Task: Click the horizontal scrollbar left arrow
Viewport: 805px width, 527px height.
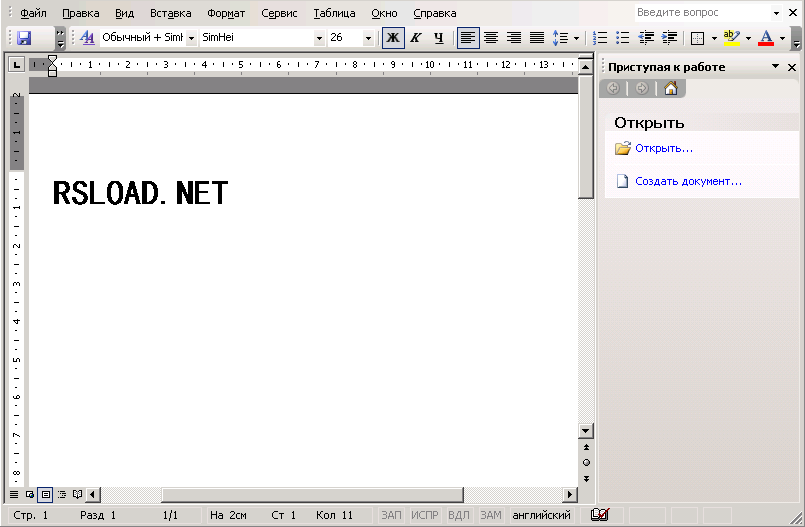Action: click(x=93, y=495)
